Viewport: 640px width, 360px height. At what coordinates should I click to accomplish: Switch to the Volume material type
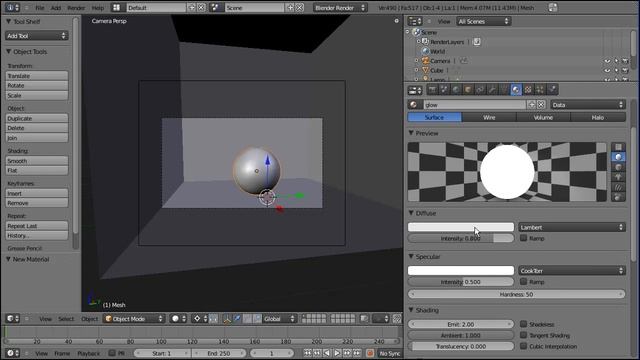[x=543, y=118]
